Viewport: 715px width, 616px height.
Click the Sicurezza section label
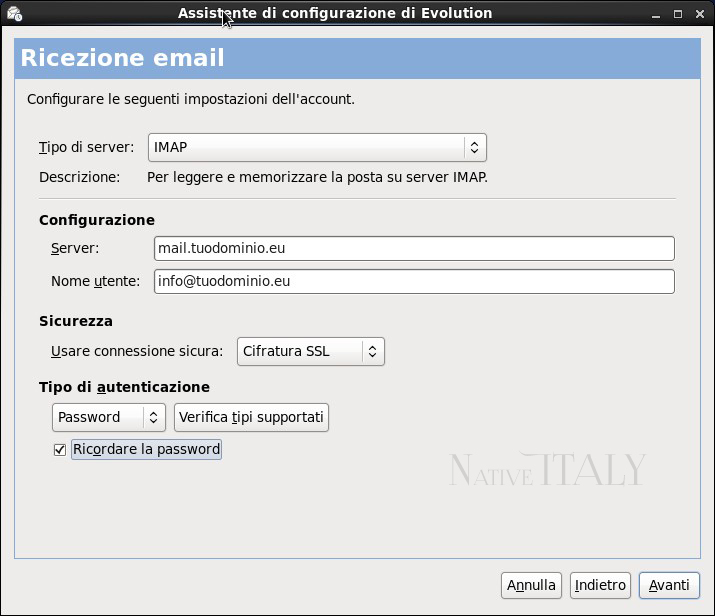click(76, 321)
